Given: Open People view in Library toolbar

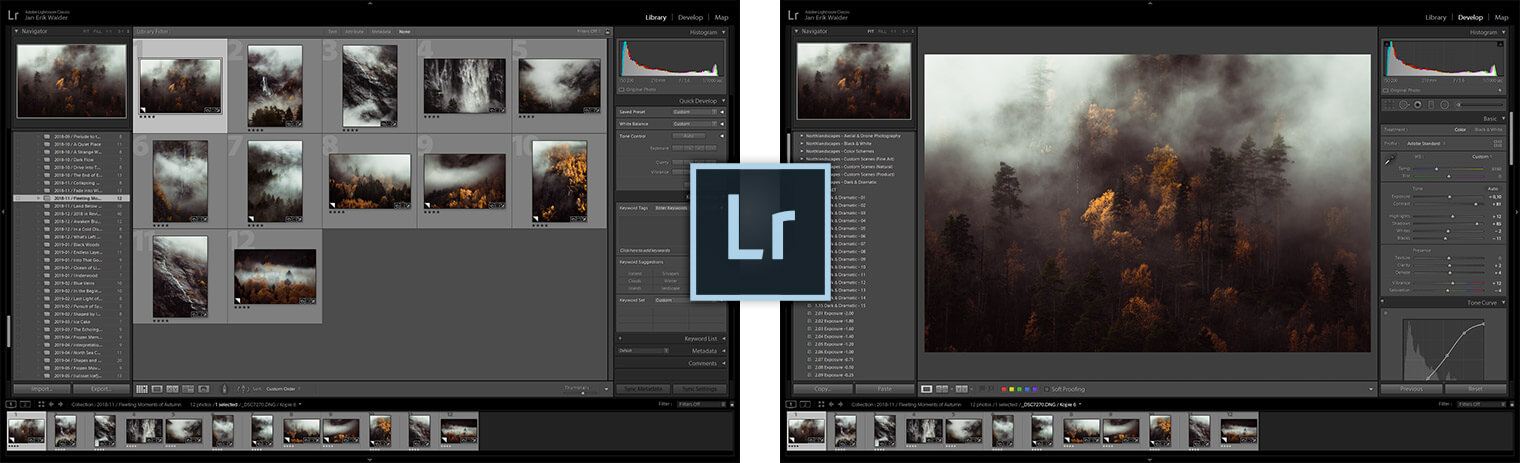Looking at the screenshot, I should pos(203,389).
